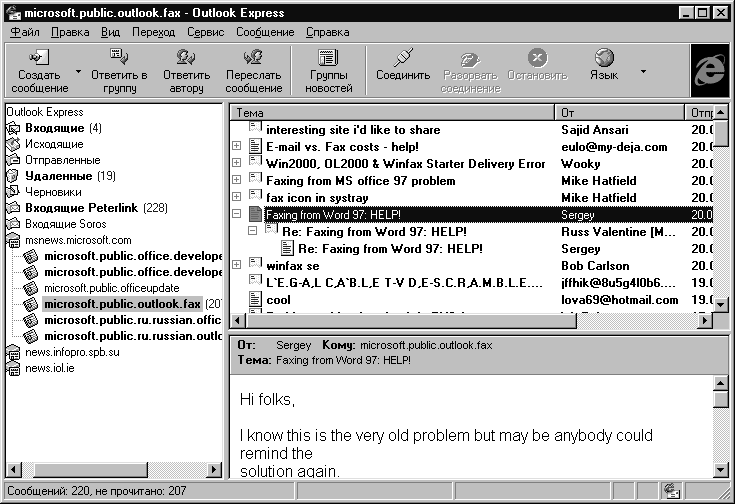The height and width of the screenshot is (504, 735).
Task: Open the Сервис menu
Action: coord(205,32)
